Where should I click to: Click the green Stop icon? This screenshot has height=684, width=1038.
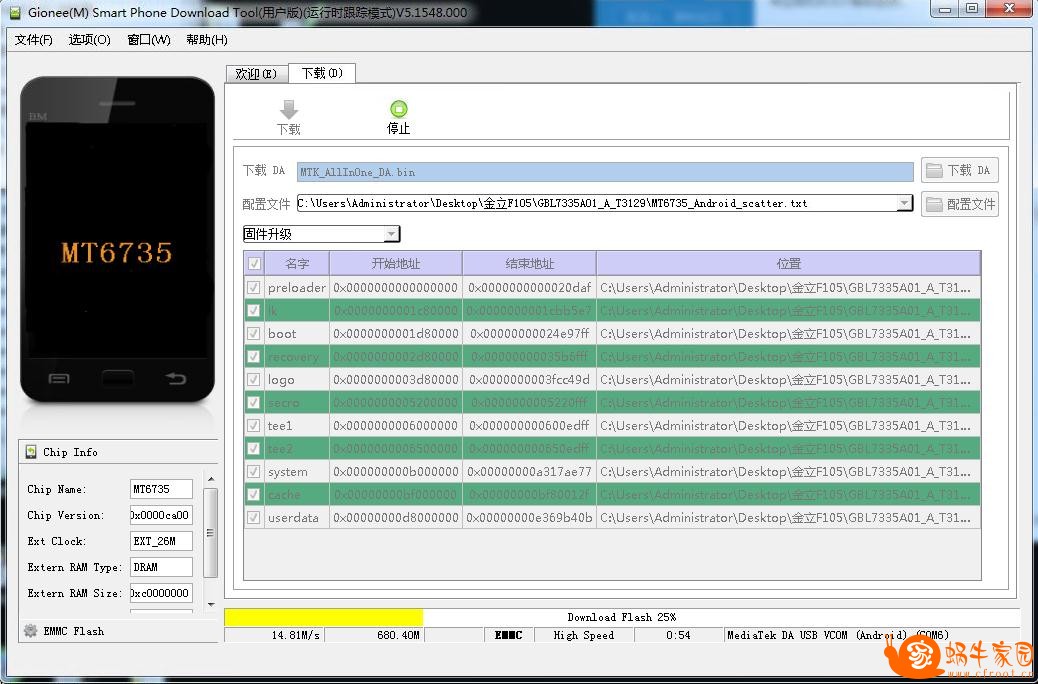399,109
